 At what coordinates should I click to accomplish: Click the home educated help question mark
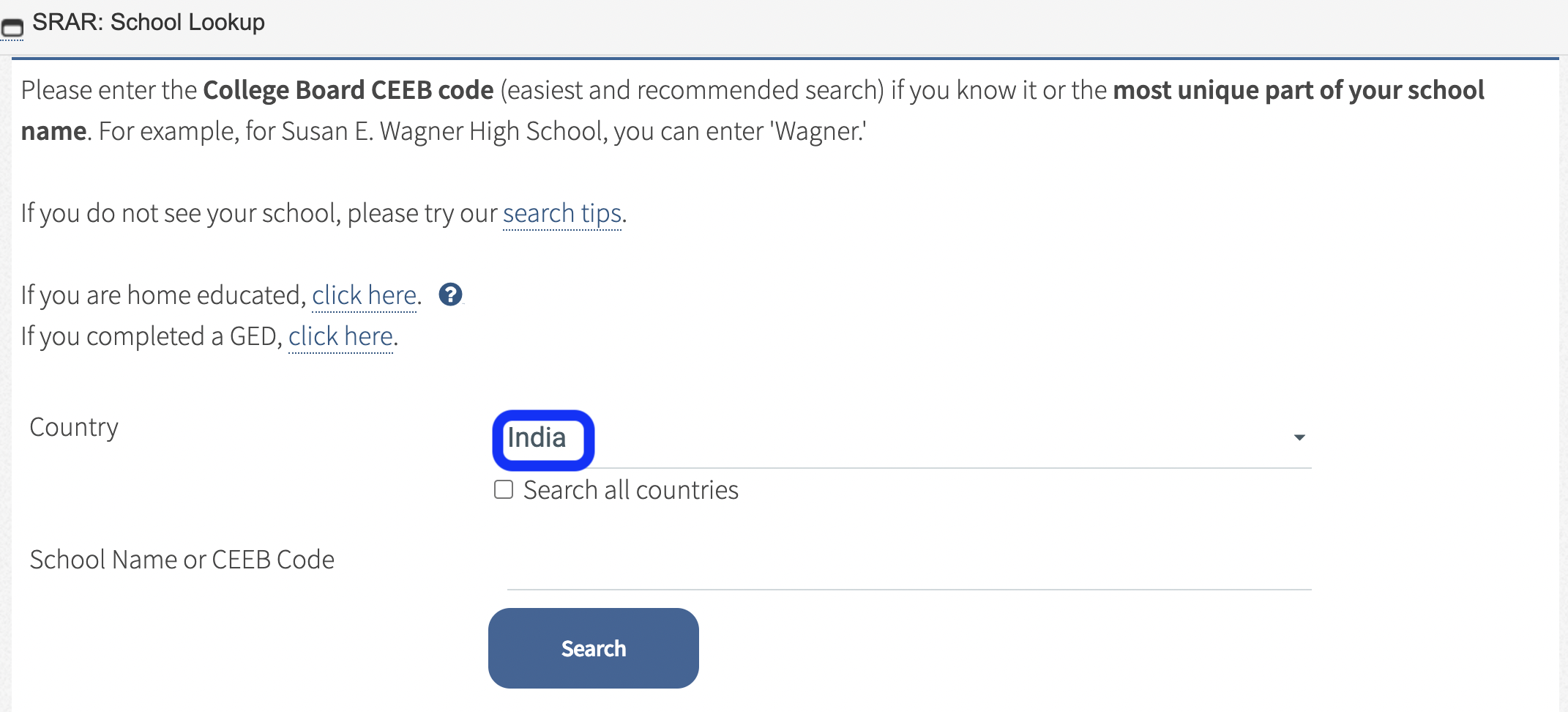pyautogui.click(x=450, y=294)
